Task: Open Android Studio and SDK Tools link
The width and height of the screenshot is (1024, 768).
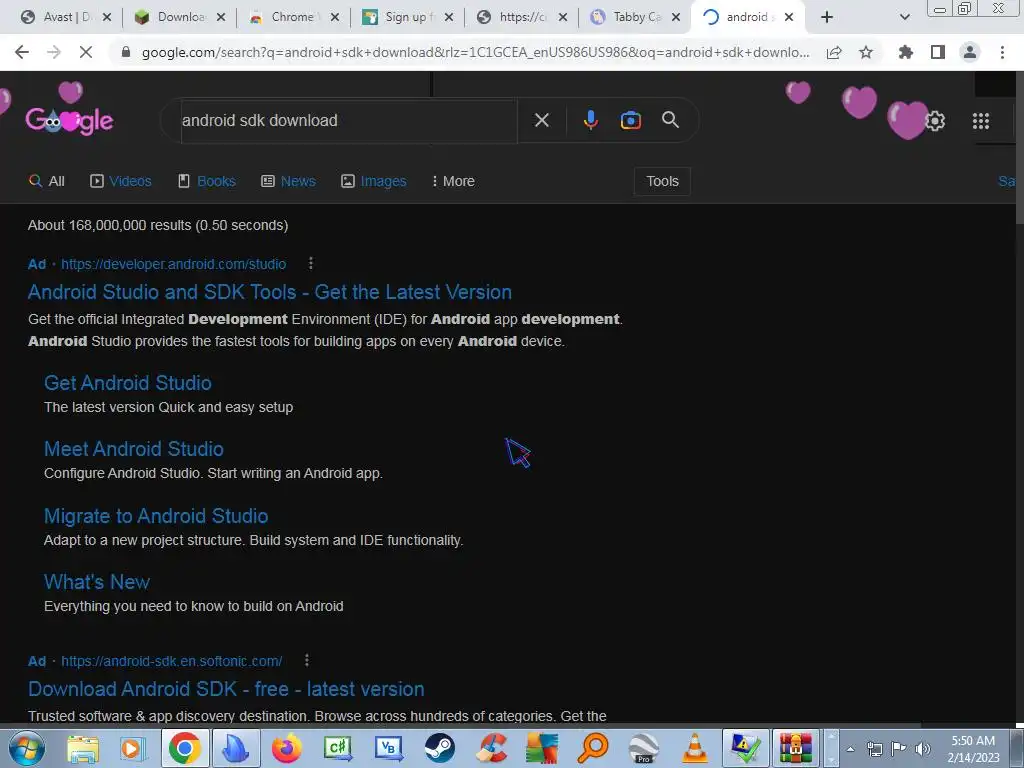Action: tap(270, 292)
